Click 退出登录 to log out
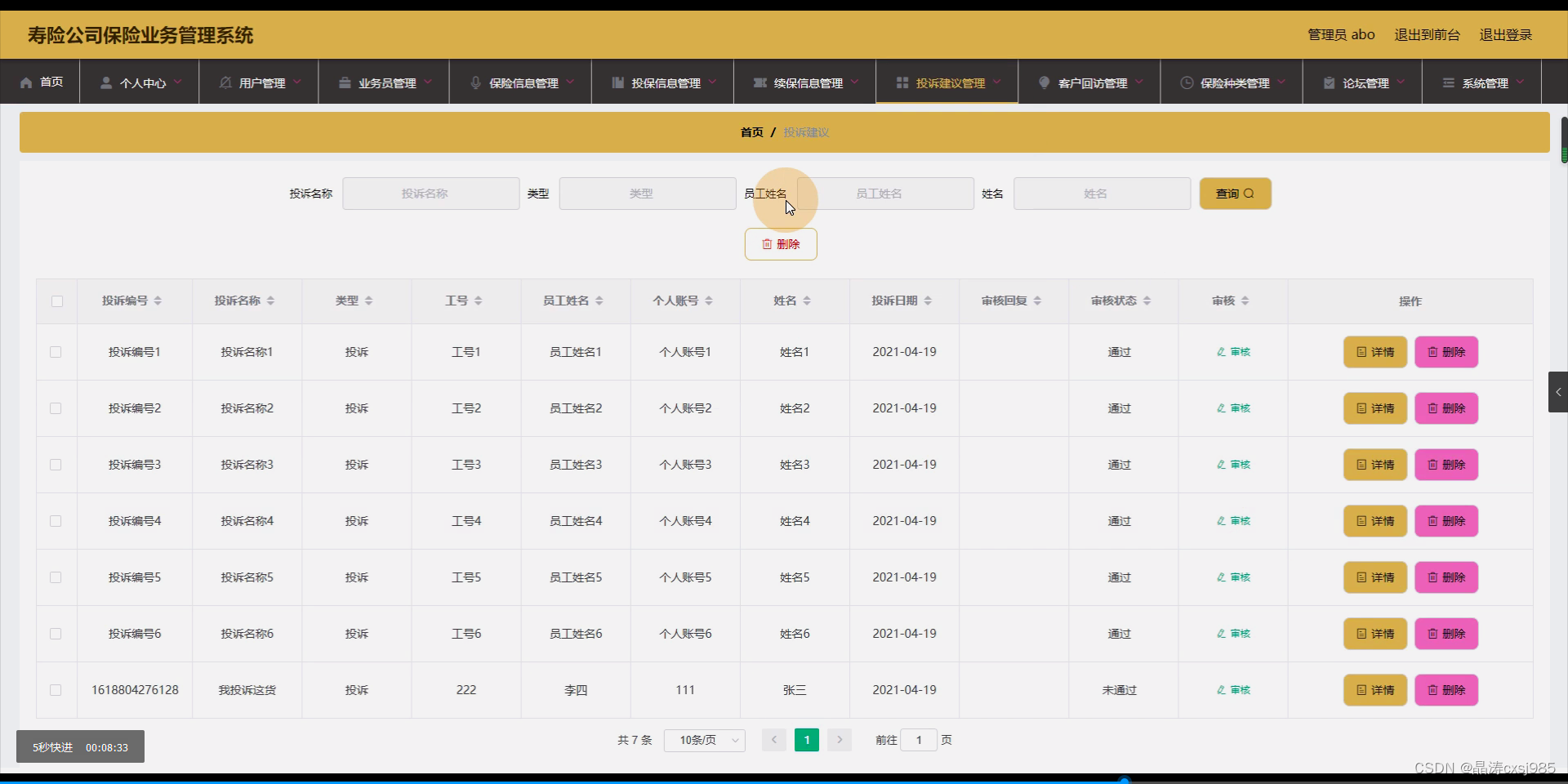This screenshot has height=784, width=1568. pos(1505,34)
